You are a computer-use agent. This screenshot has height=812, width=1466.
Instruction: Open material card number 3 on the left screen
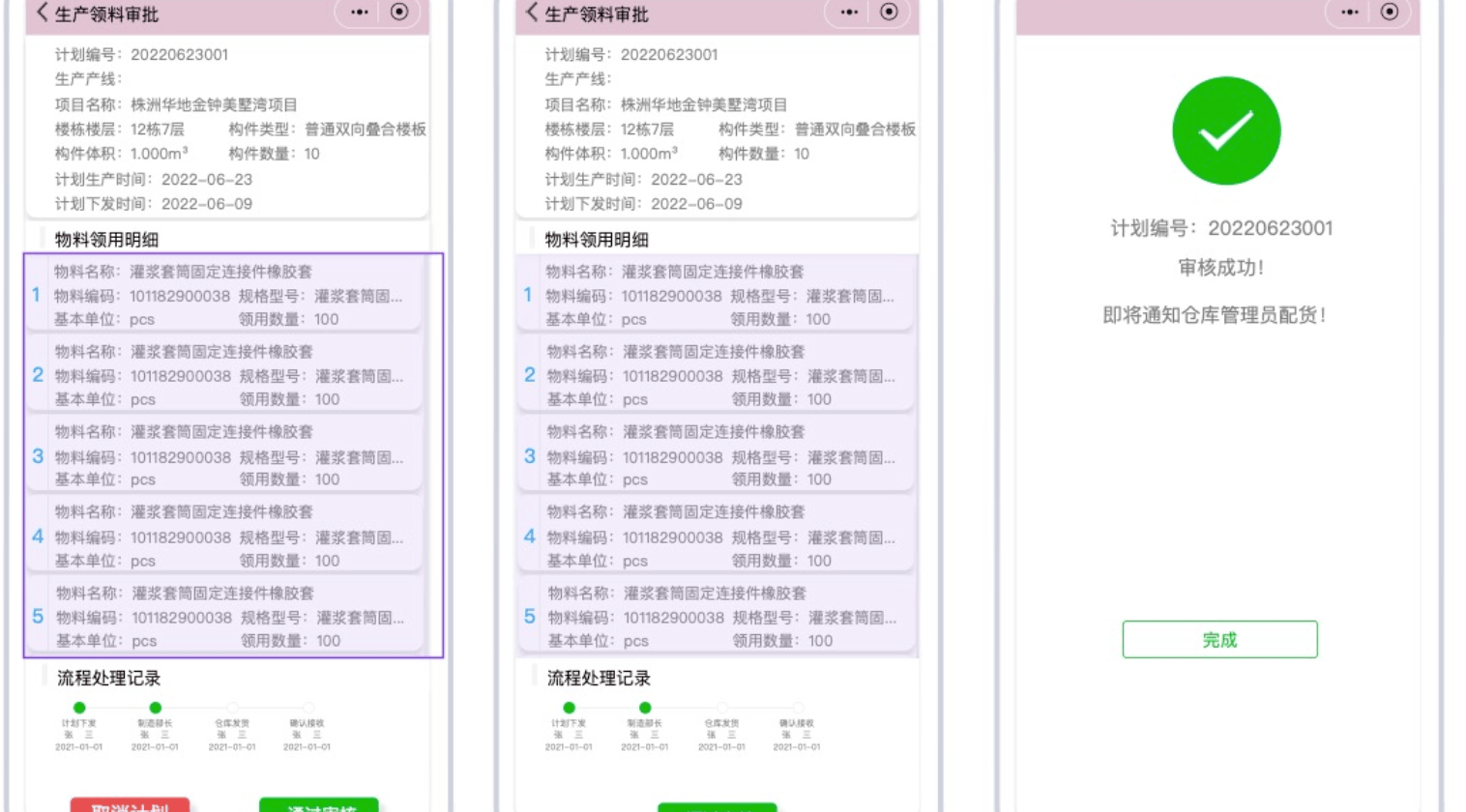click(224, 455)
